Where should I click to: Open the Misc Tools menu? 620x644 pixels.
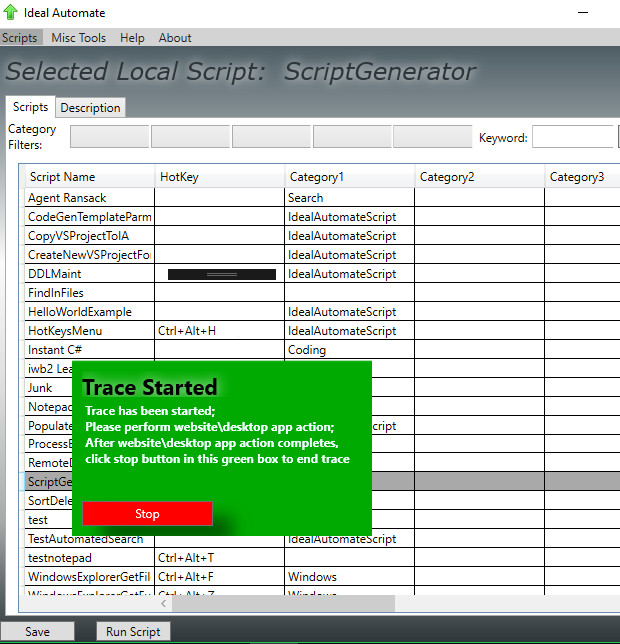coord(78,38)
